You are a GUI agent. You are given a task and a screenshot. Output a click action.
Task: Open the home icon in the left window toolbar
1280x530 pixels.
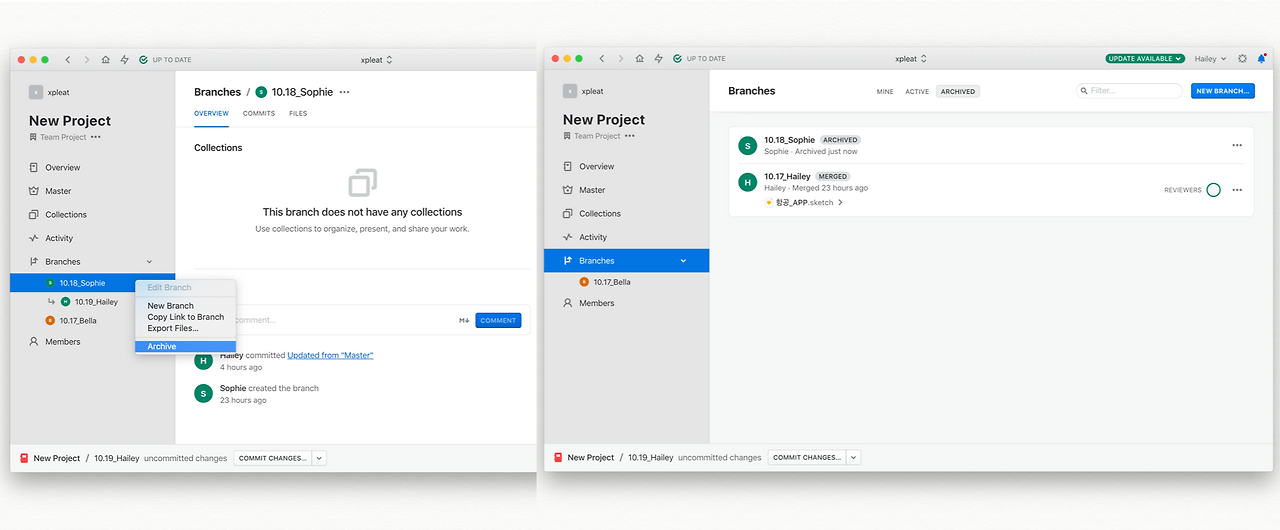(106, 60)
